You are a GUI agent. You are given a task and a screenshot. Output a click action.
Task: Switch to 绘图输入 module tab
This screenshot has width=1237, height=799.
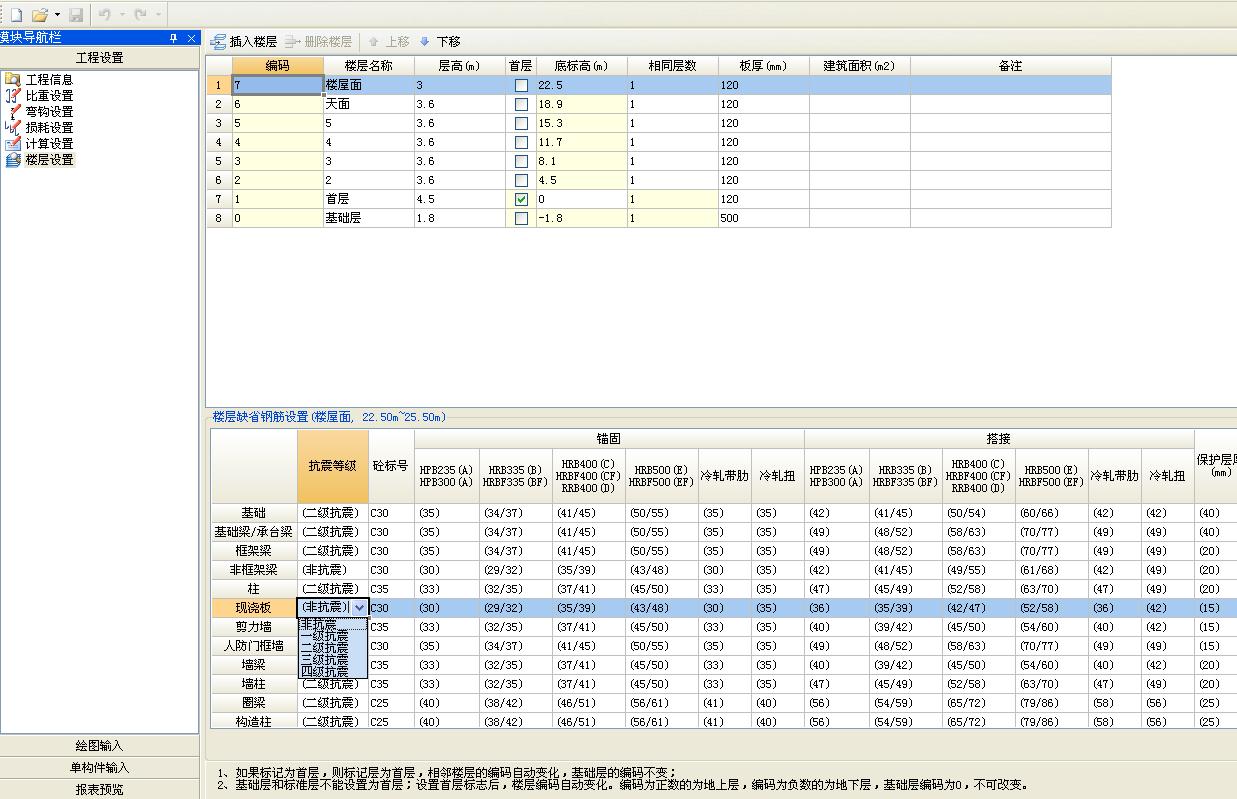[x=100, y=746]
